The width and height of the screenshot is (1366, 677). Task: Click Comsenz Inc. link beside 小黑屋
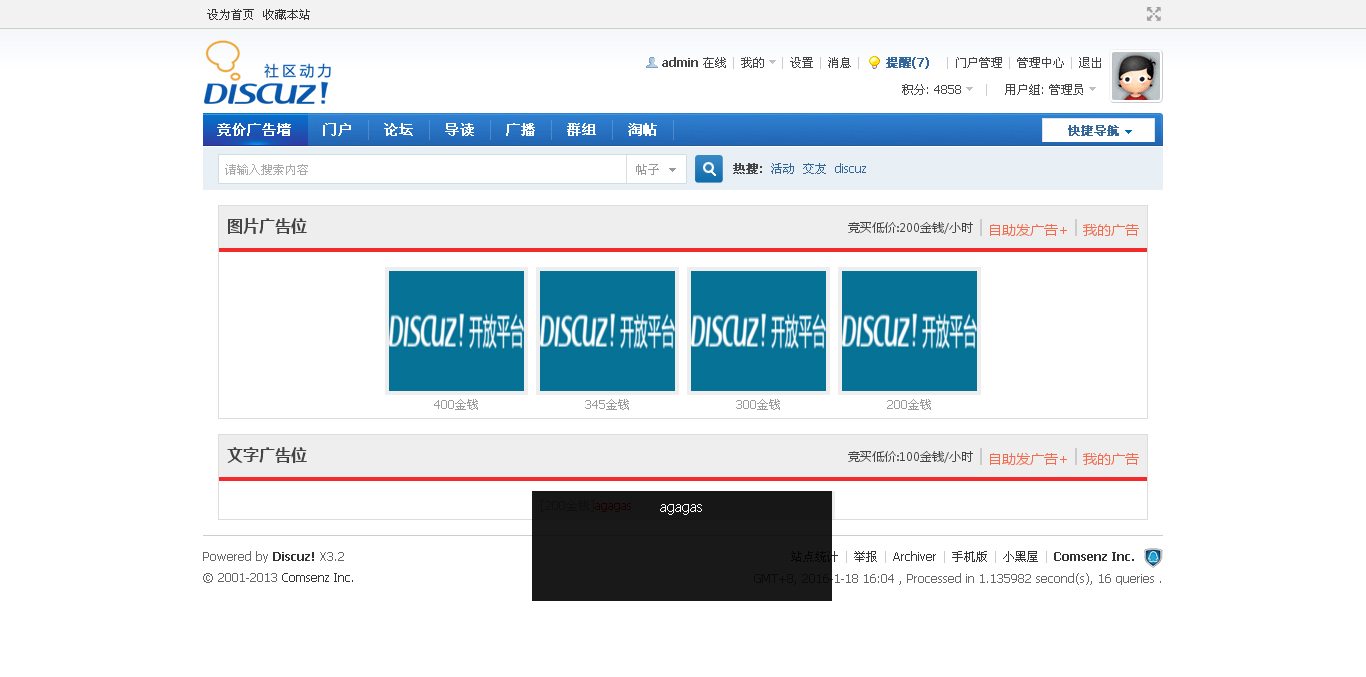pos(1094,557)
